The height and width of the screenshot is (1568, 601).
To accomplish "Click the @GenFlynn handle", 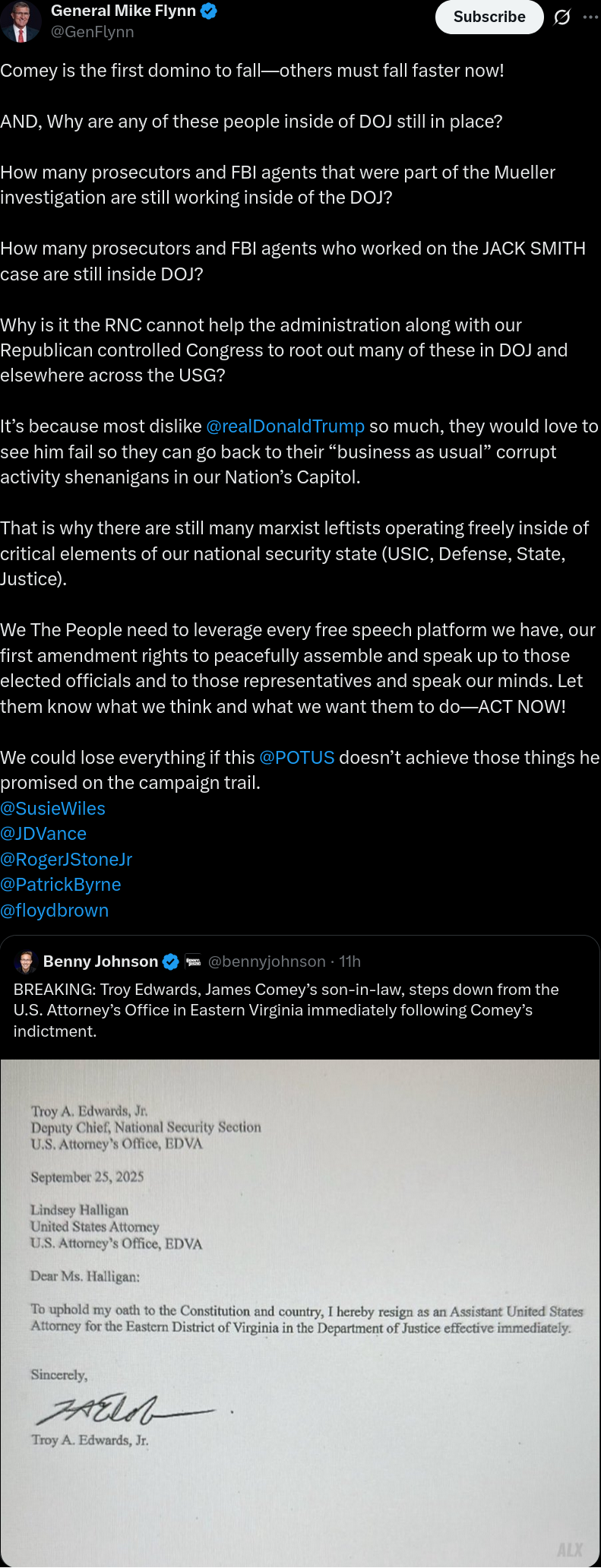I will pyautogui.click(x=93, y=32).
